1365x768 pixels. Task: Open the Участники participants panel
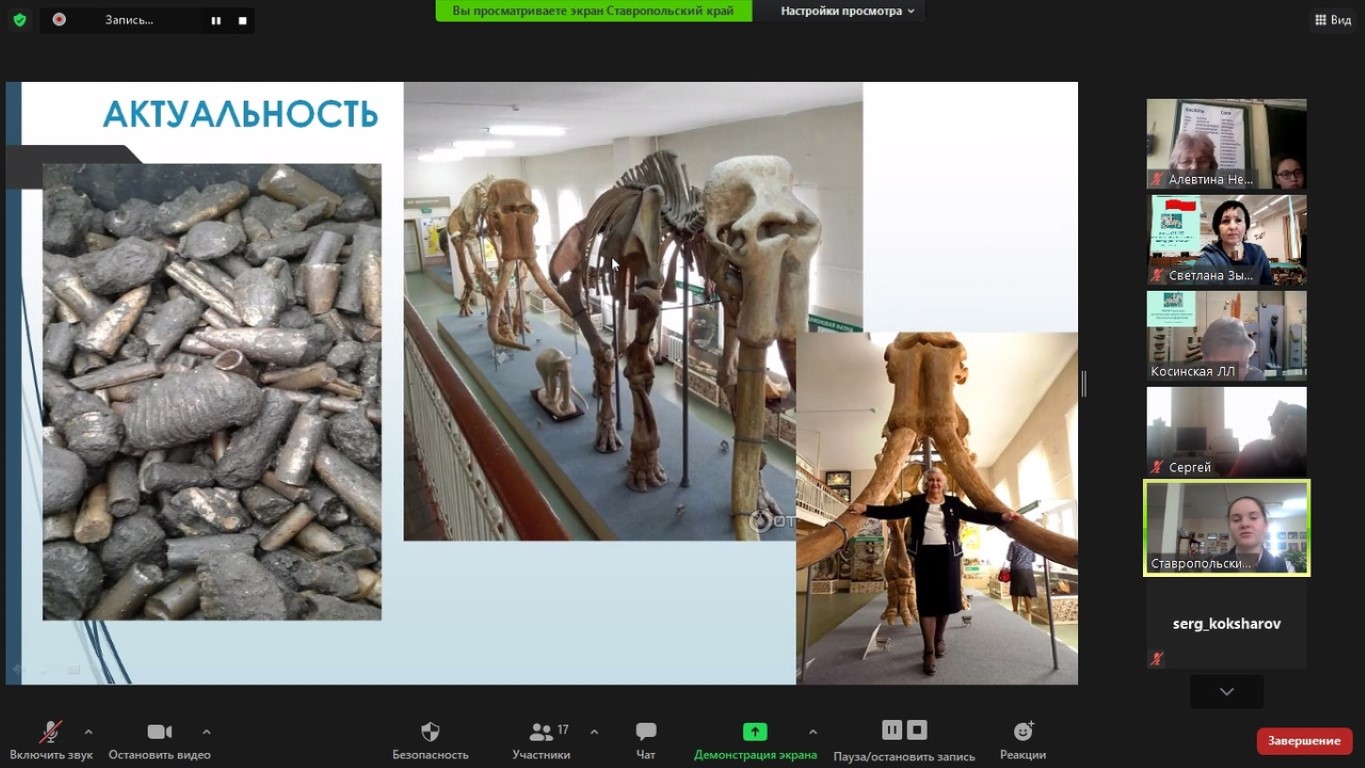click(541, 740)
